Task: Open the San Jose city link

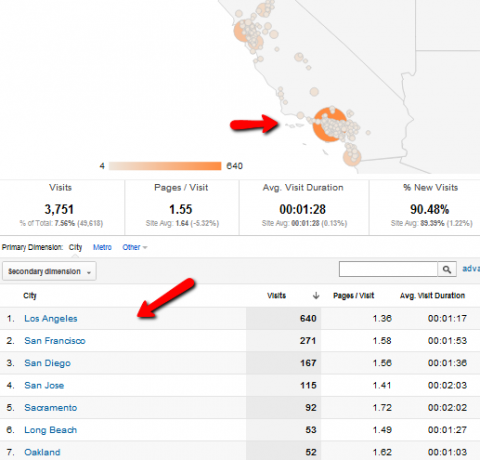Action: coord(44,385)
